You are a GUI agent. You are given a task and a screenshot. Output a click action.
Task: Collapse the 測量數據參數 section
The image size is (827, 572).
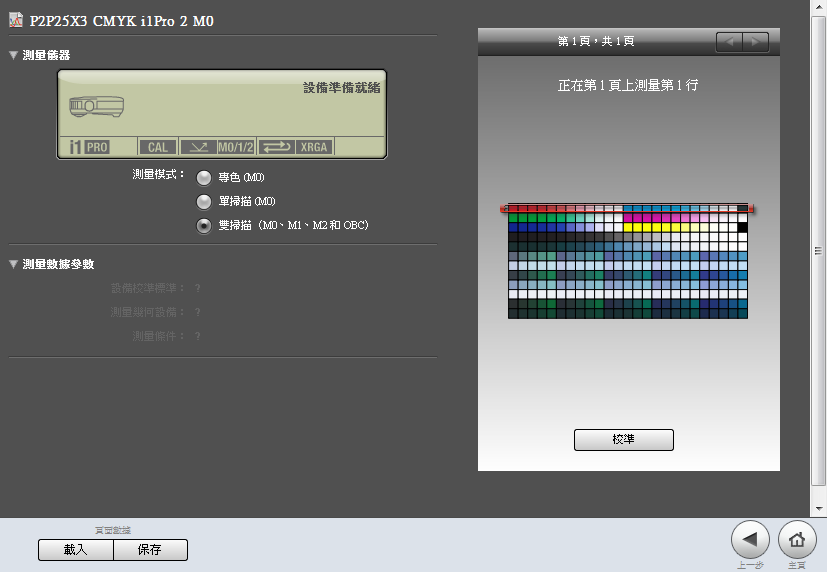14,264
